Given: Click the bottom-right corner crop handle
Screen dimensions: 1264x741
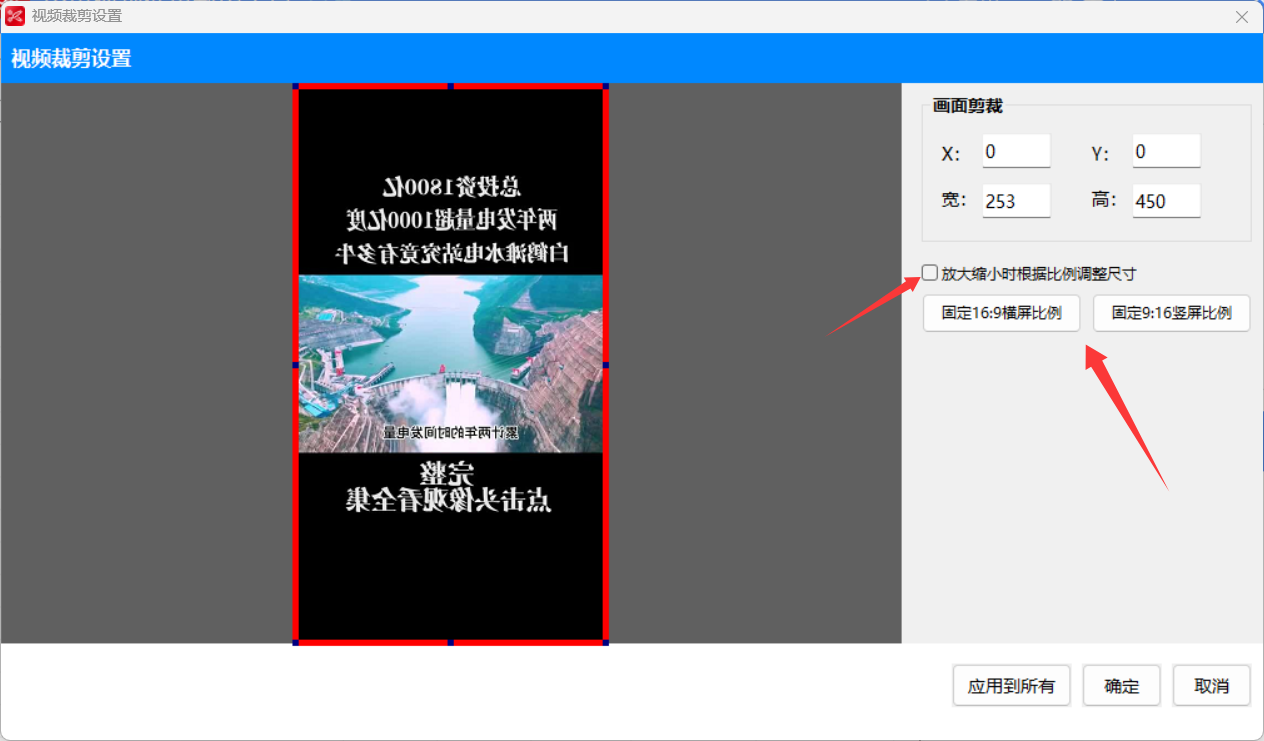Looking at the screenshot, I should point(605,641).
